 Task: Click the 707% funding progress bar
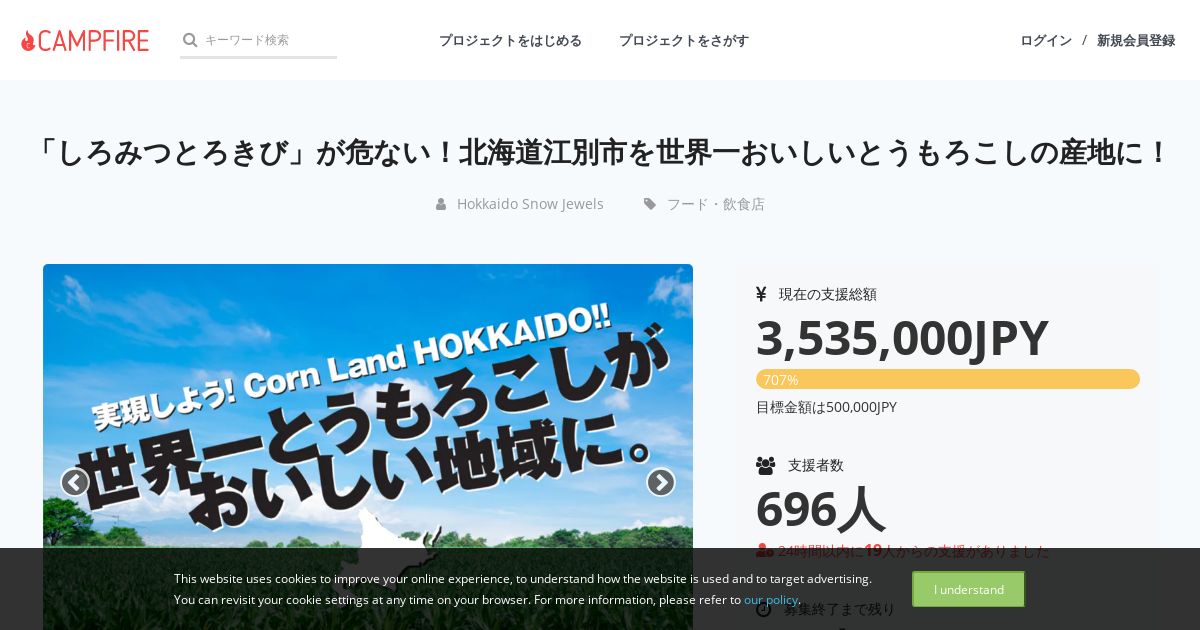[x=948, y=379]
